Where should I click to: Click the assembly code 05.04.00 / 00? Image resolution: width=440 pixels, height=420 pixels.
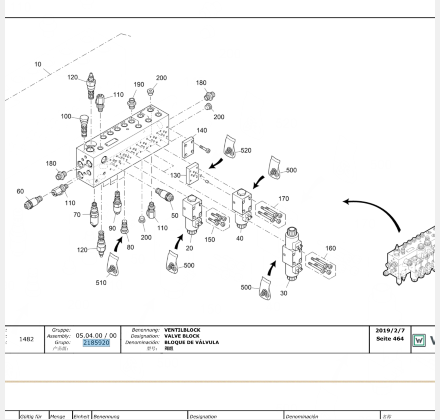[x=96, y=335]
